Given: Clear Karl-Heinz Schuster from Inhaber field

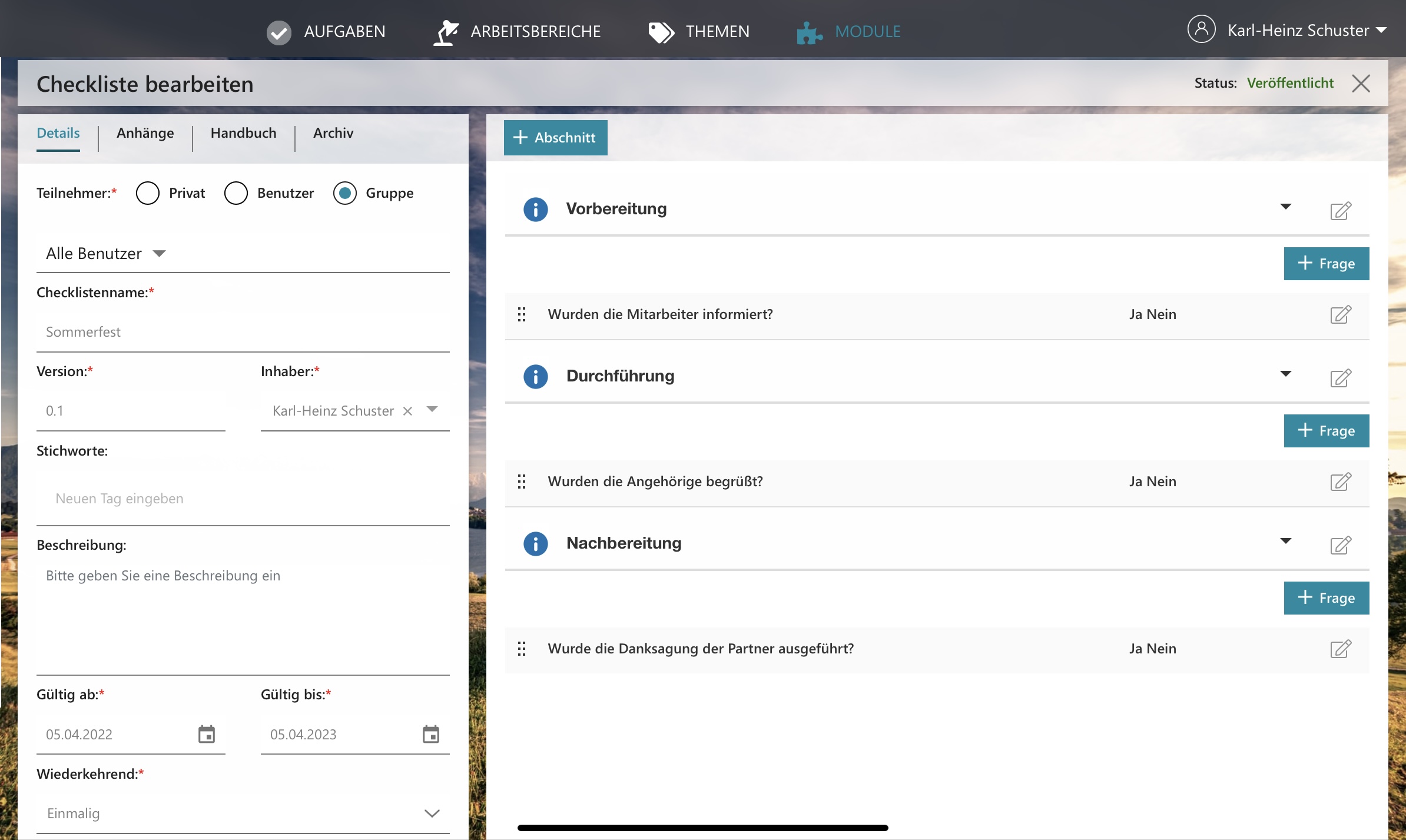Looking at the screenshot, I should 407,411.
